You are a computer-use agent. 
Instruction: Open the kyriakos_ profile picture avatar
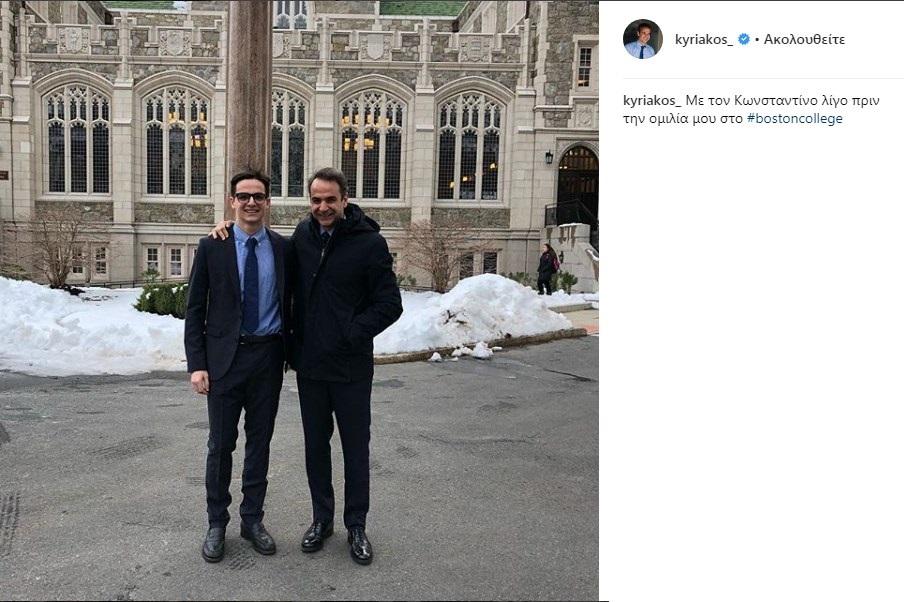(x=642, y=39)
